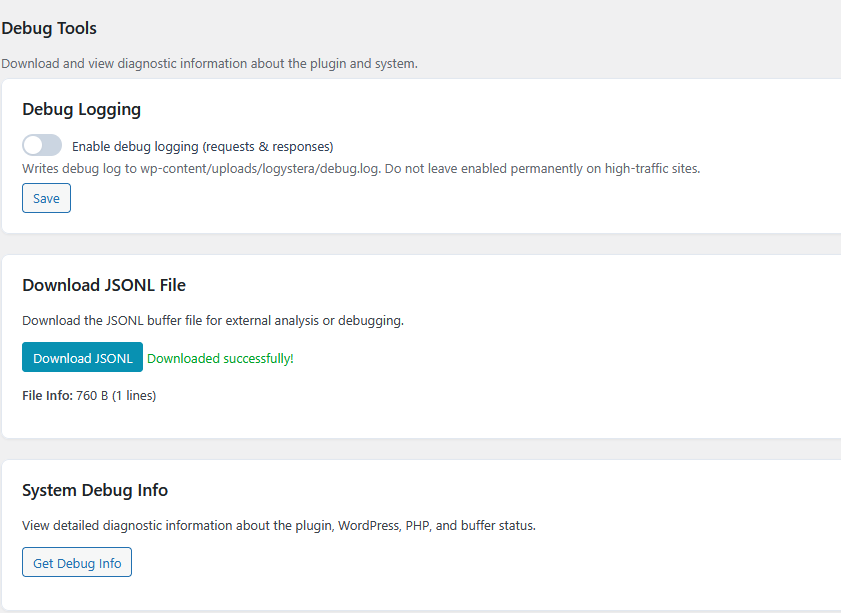Screen dimensions: 841x613
Task: Click the System Debug Info heading
Action: pos(95,490)
